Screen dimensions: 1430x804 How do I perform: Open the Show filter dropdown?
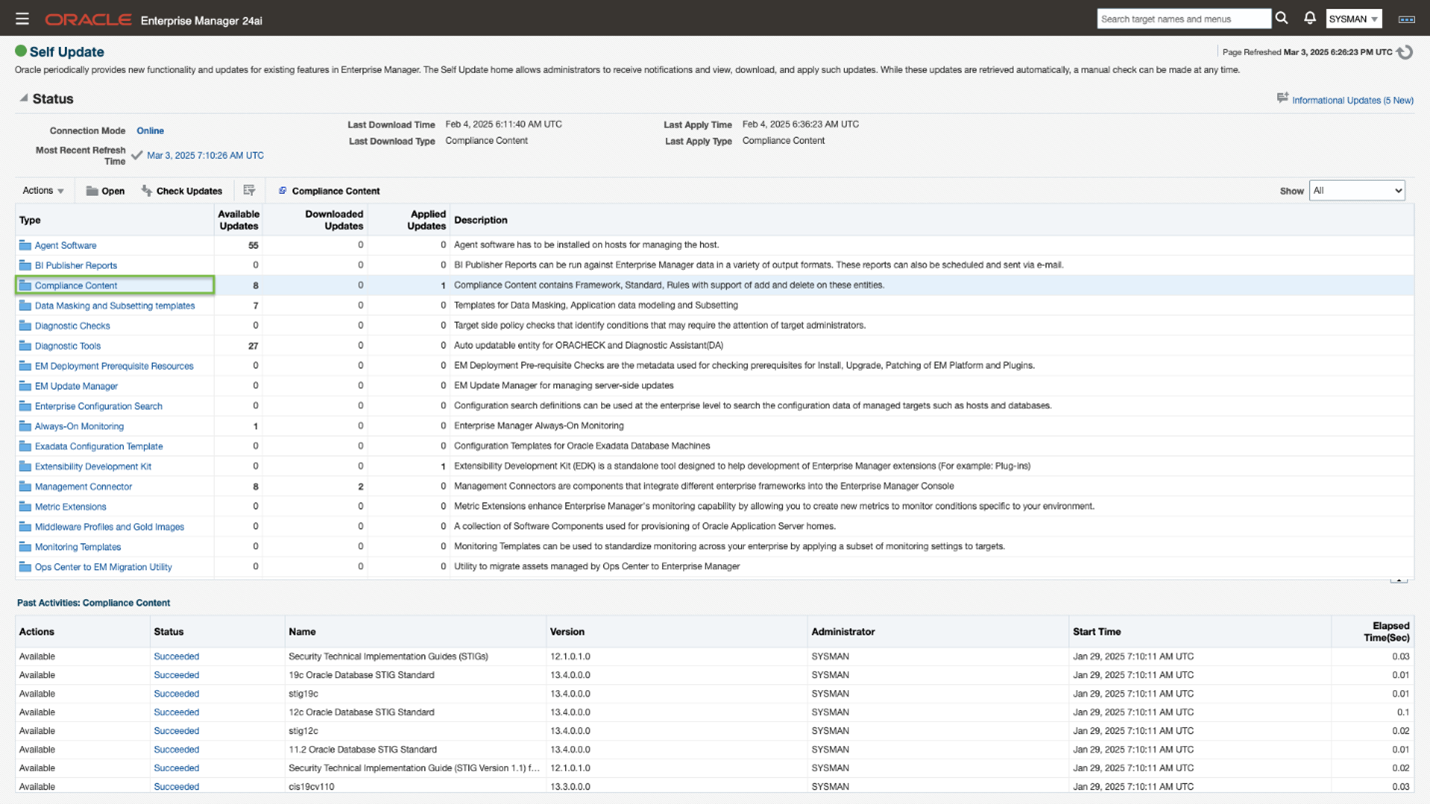tap(1356, 190)
